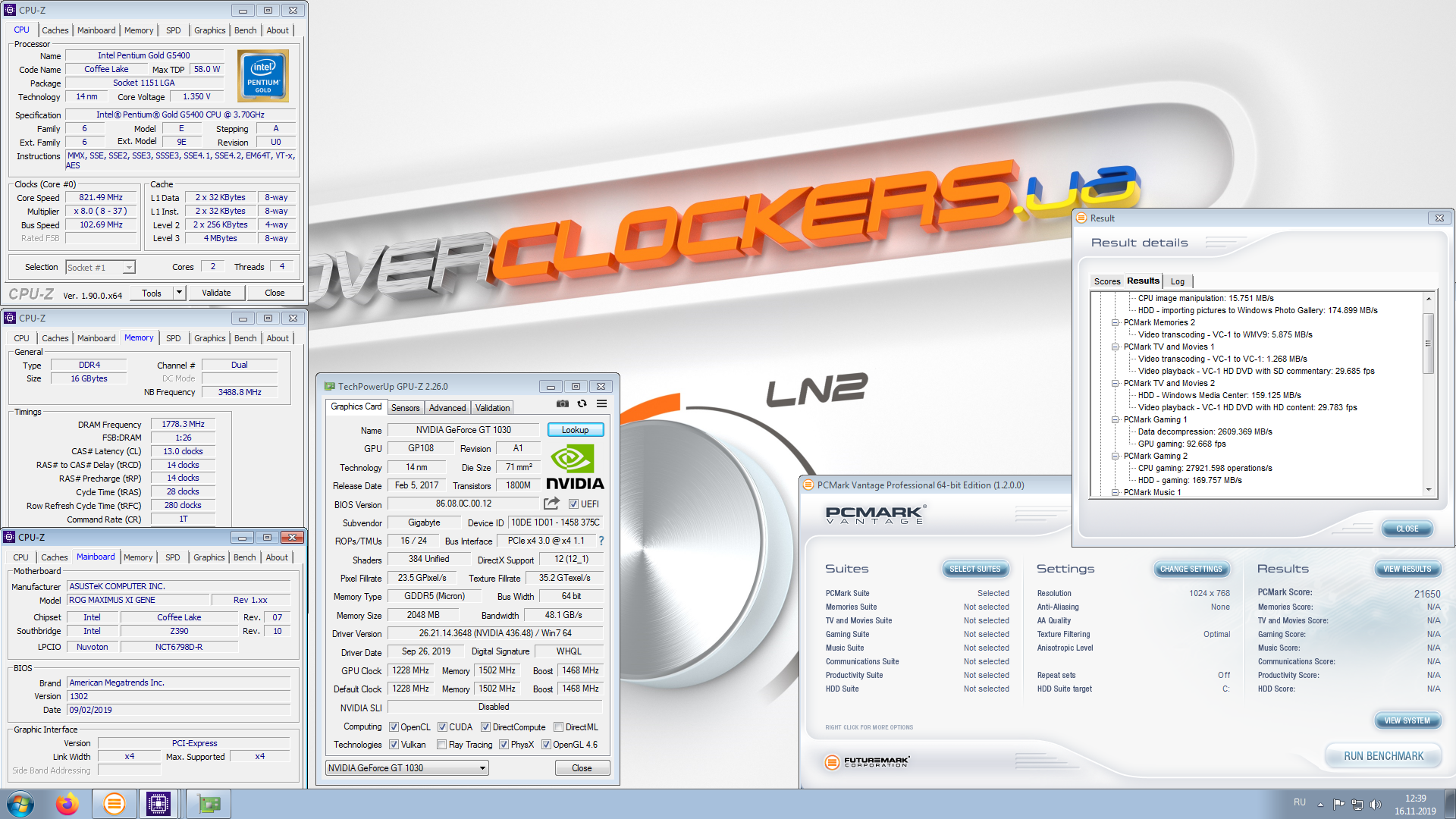Open Scores tab in Result window
The image size is (1456, 819).
[1107, 281]
